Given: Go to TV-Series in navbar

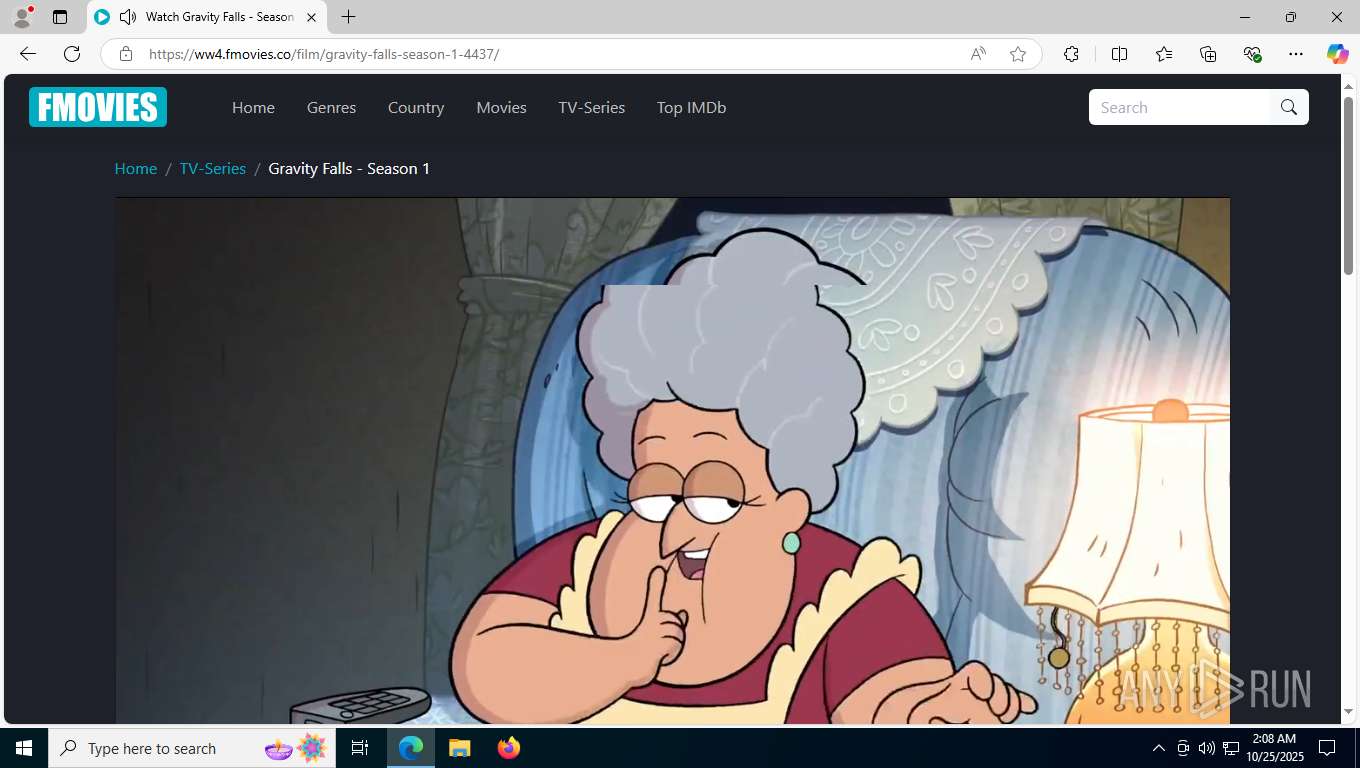Looking at the screenshot, I should [x=591, y=107].
